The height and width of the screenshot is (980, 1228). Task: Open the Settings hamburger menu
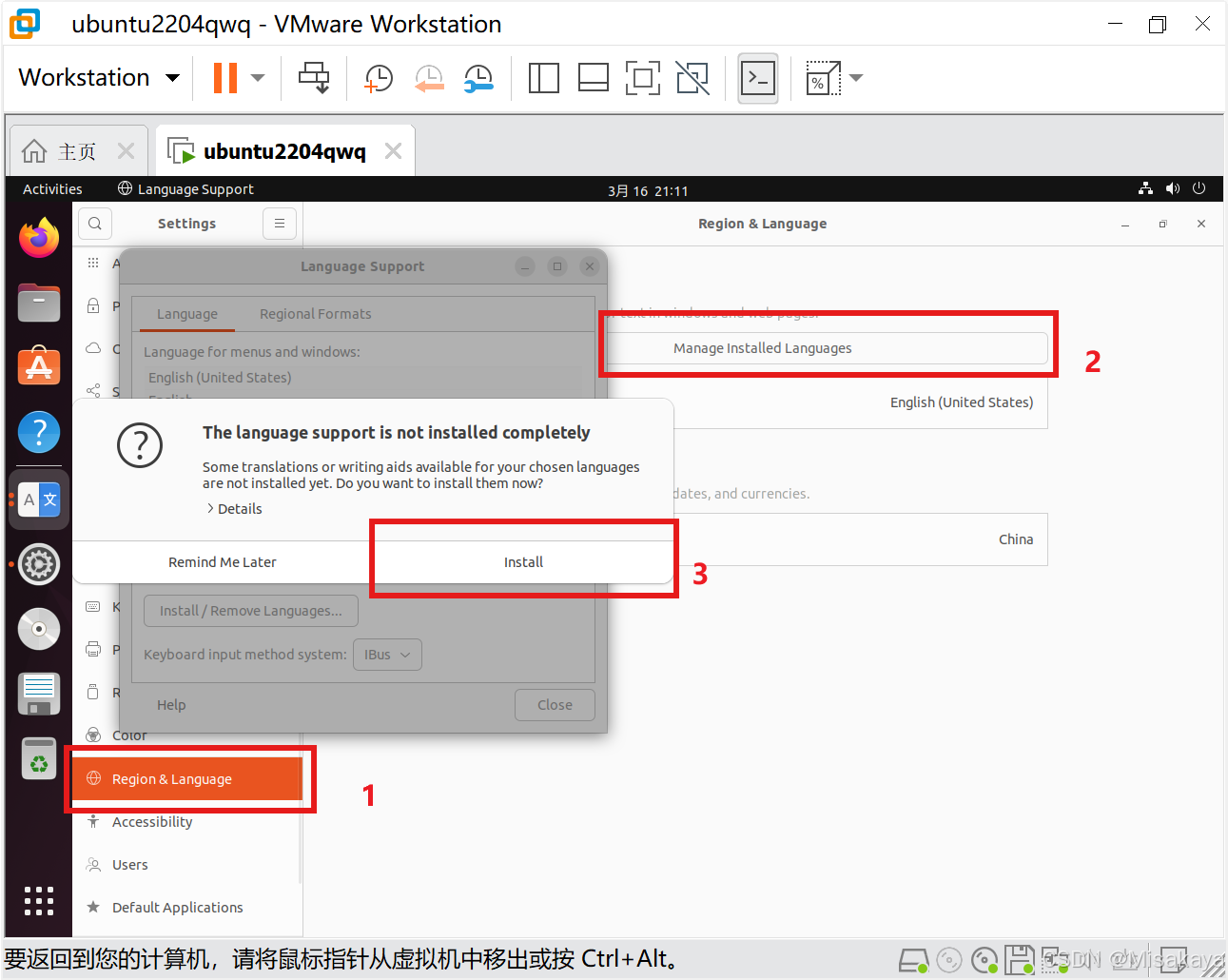[280, 224]
